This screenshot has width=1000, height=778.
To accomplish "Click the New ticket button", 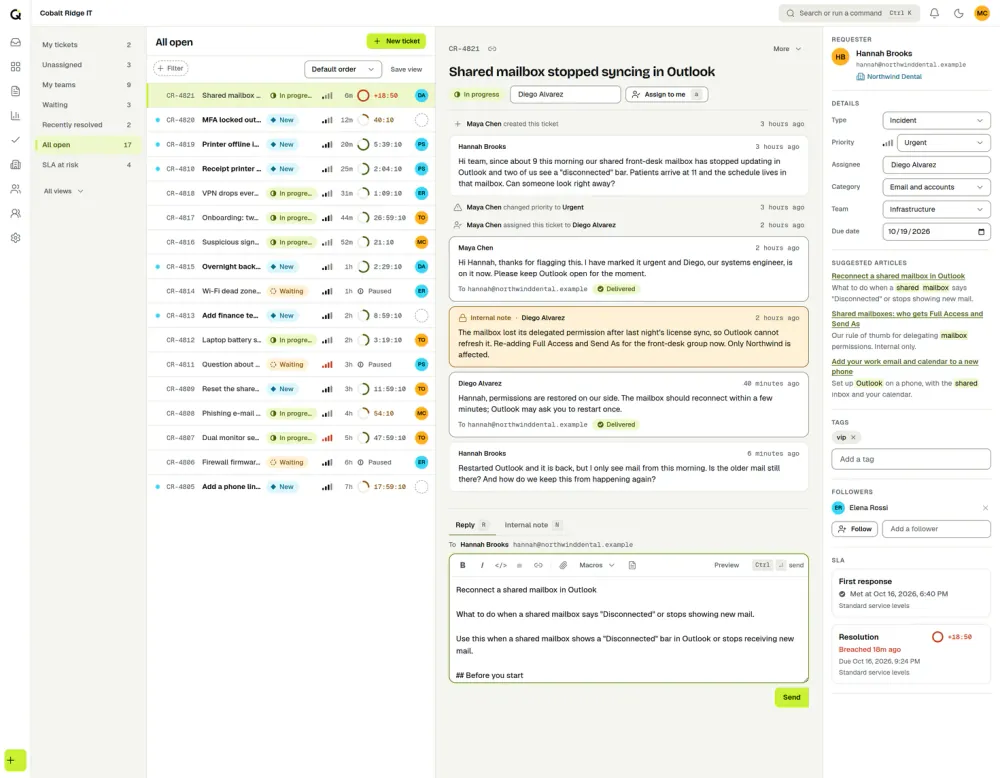I will click(396, 41).
